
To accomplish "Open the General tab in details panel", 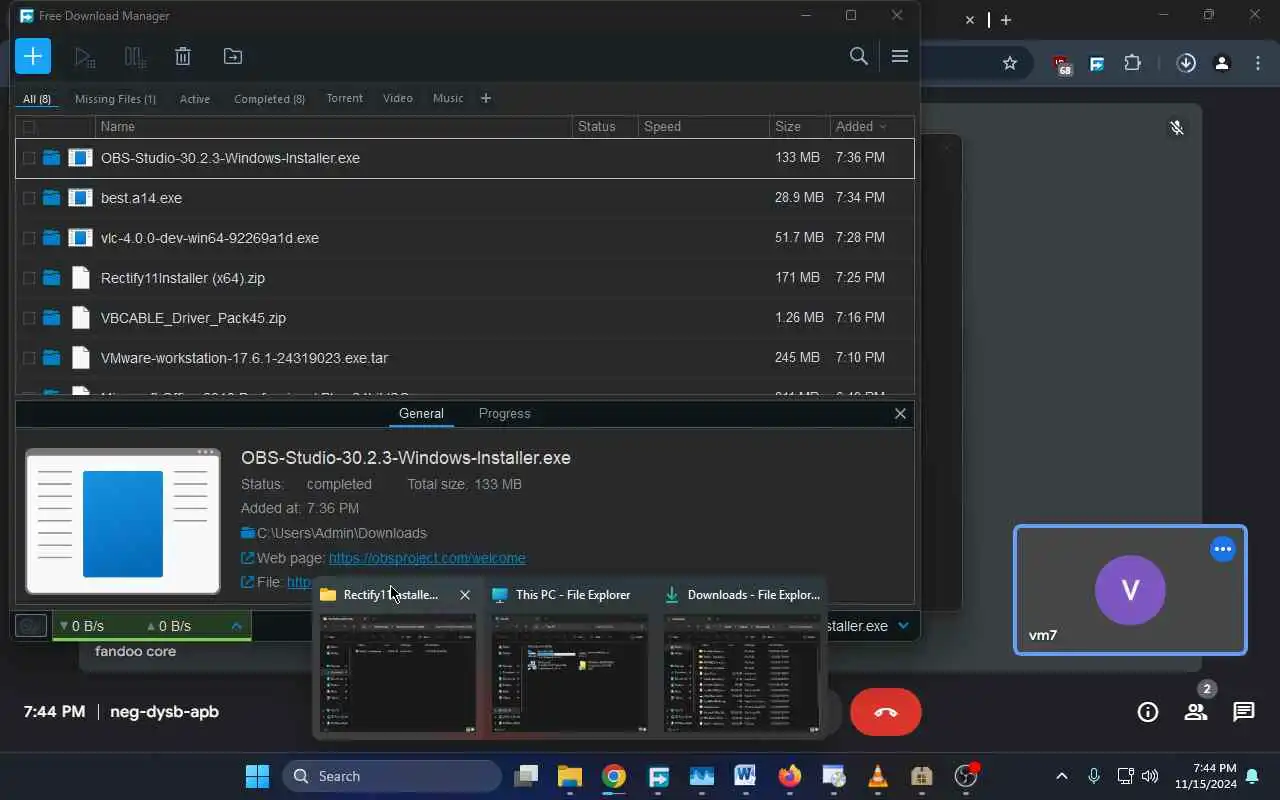I will [x=421, y=413].
